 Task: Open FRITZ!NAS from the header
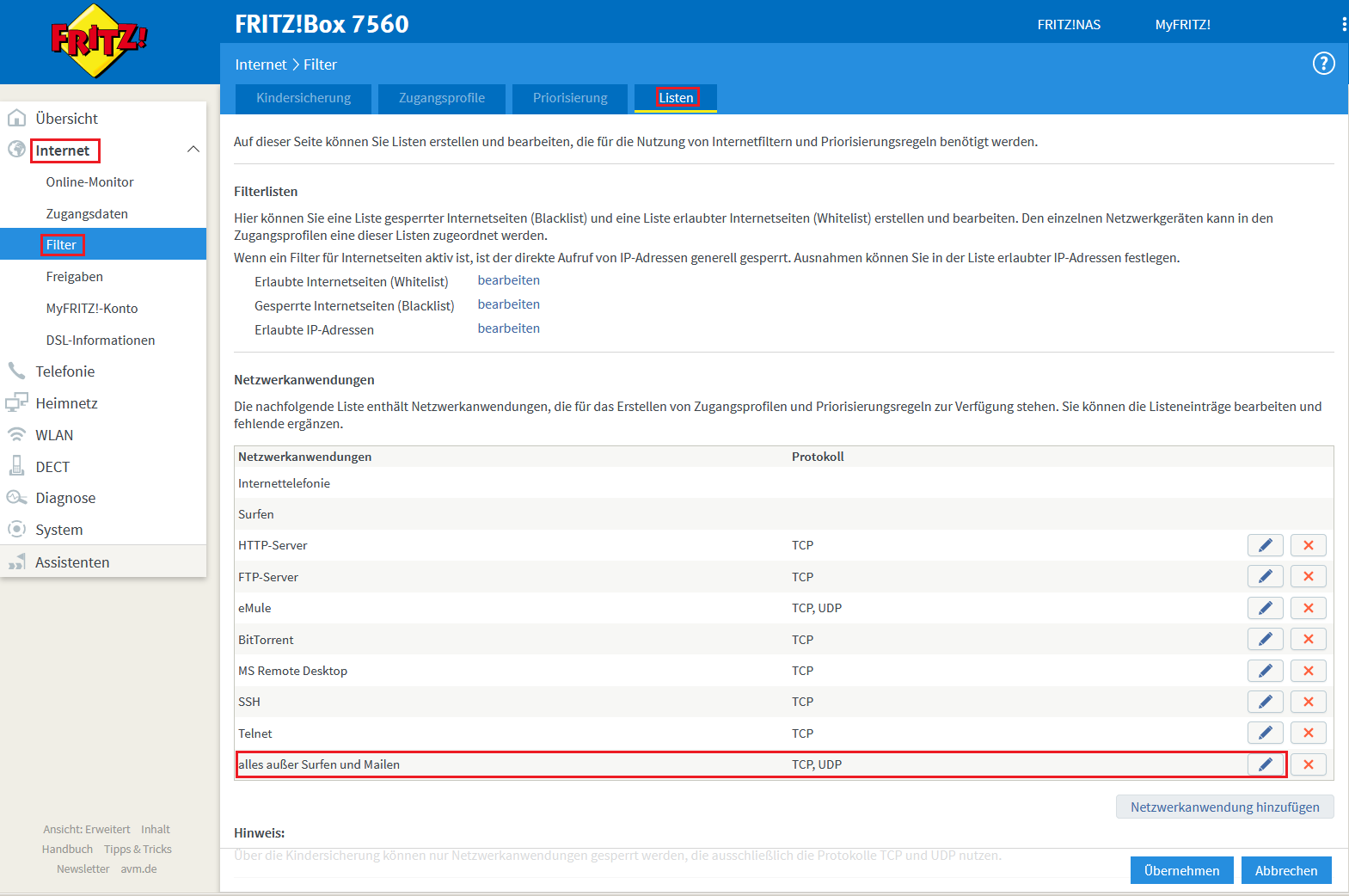(1069, 25)
